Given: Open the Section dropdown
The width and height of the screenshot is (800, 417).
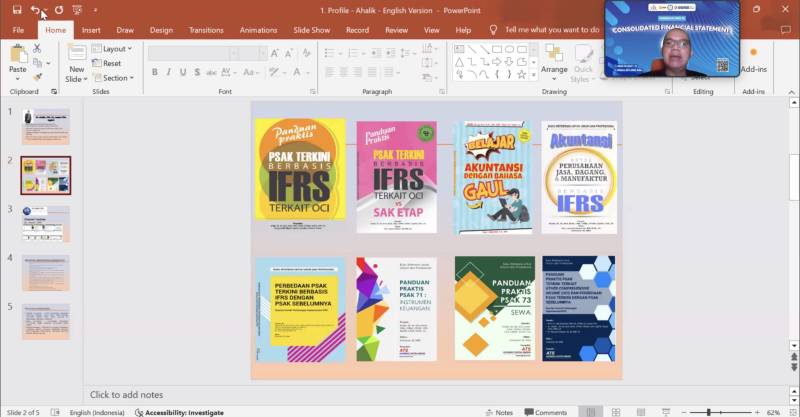Looking at the screenshot, I should pyautogui.click(x=115, y=78).
